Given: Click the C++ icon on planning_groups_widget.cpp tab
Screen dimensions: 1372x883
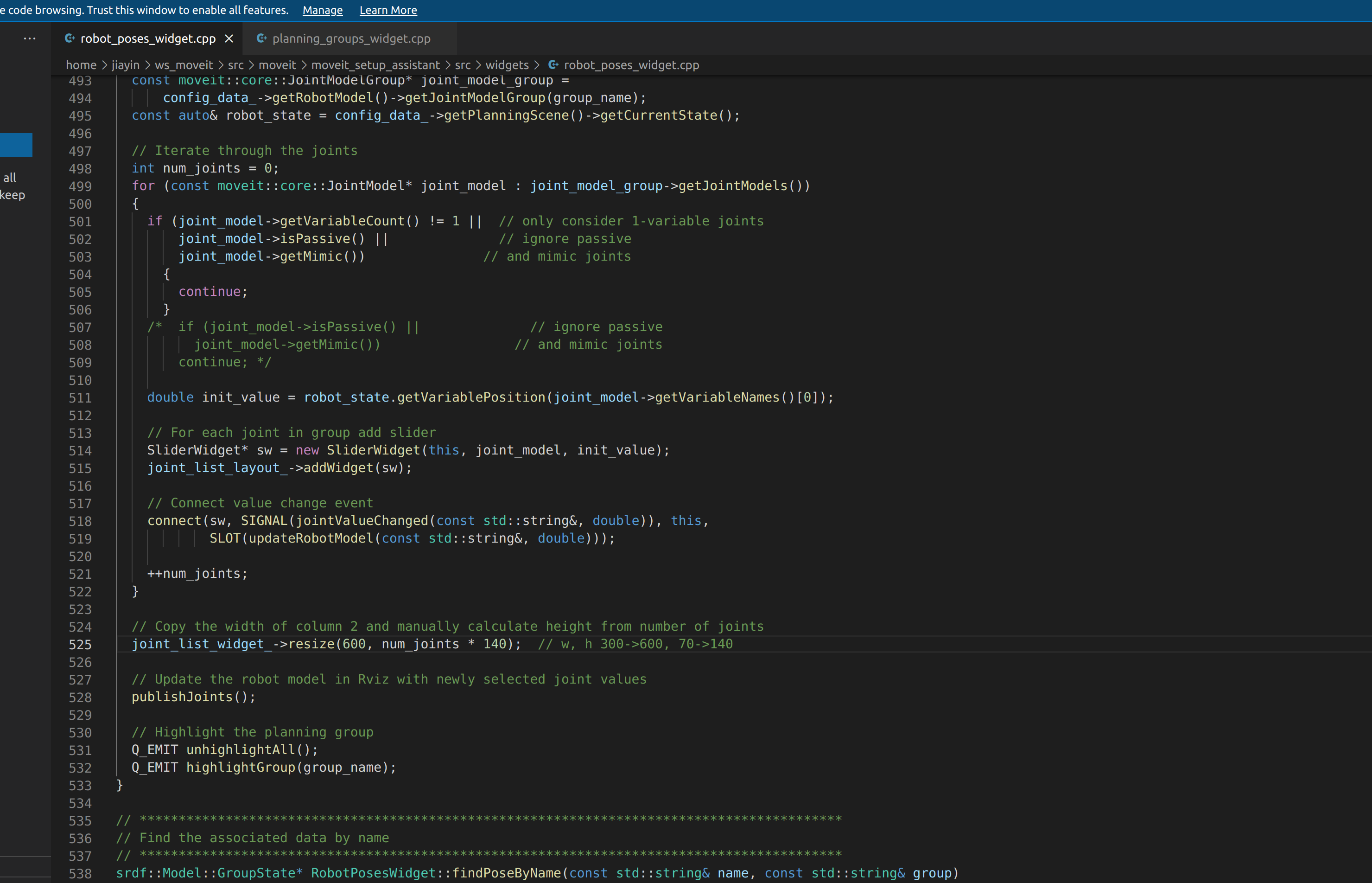Looking at the screenshot, I should (x=262, y=38).
